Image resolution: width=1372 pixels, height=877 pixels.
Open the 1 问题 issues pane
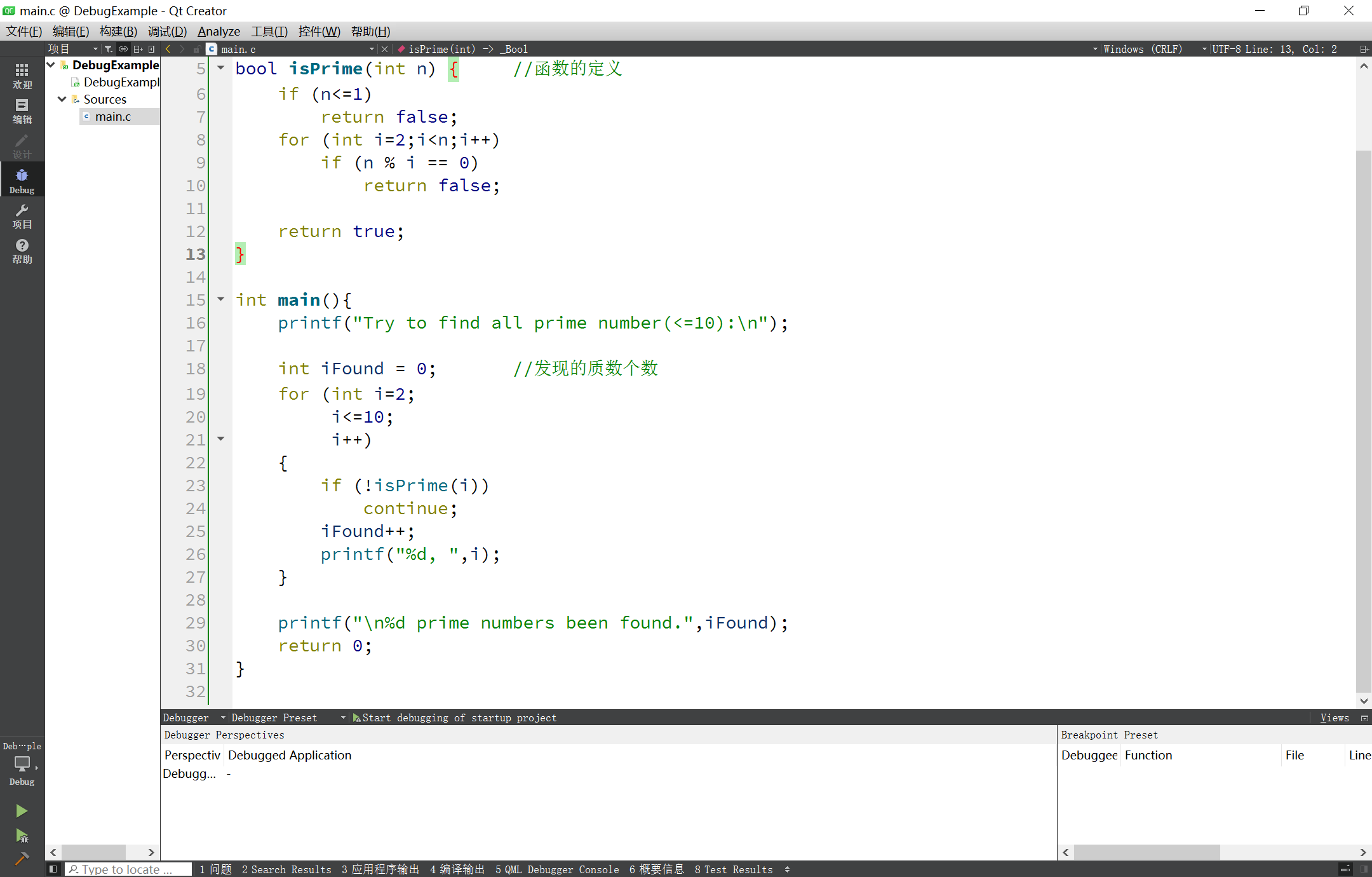pyautogui.click(x=215, y=869)
